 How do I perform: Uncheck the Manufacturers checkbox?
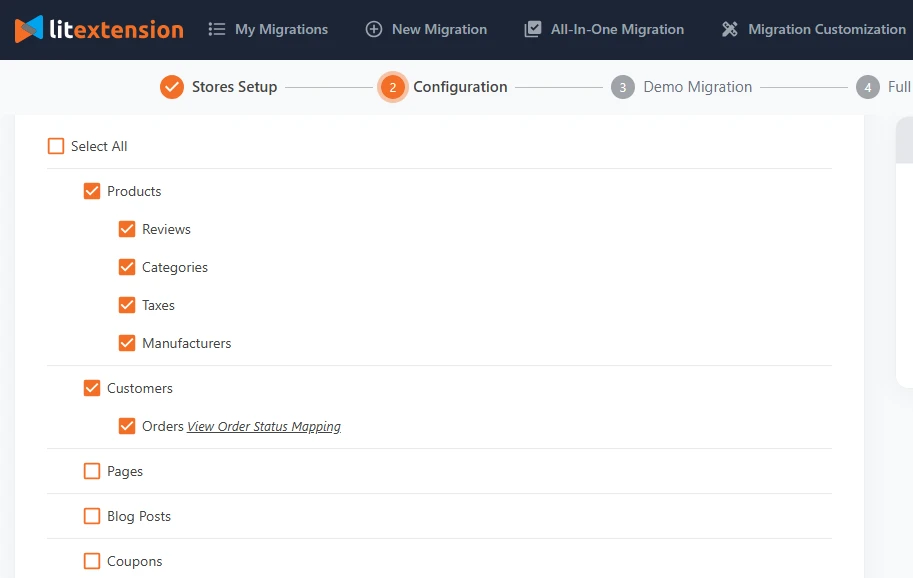click(127, 343)
